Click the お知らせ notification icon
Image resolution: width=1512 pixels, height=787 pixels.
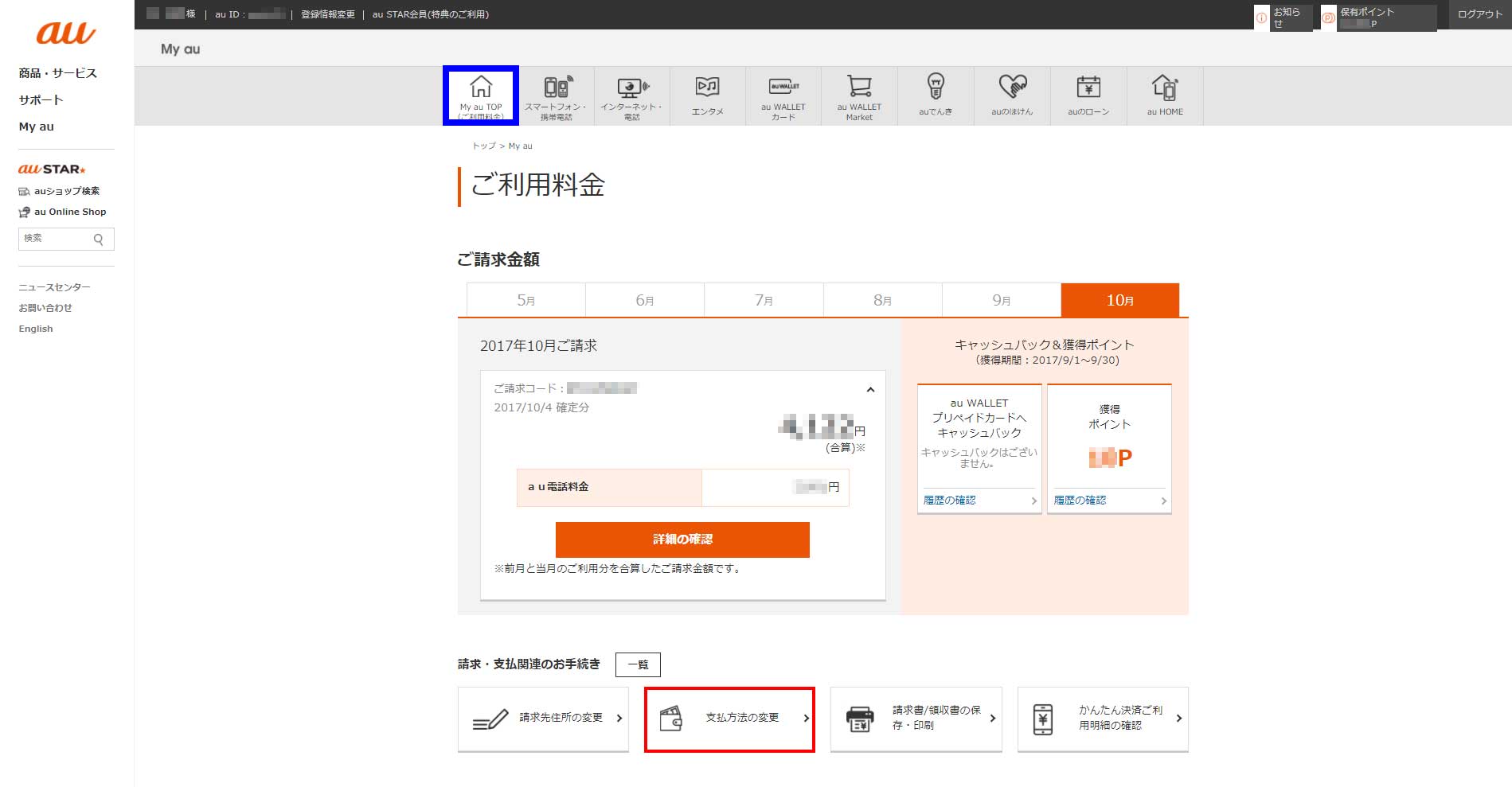(1261, 18)
